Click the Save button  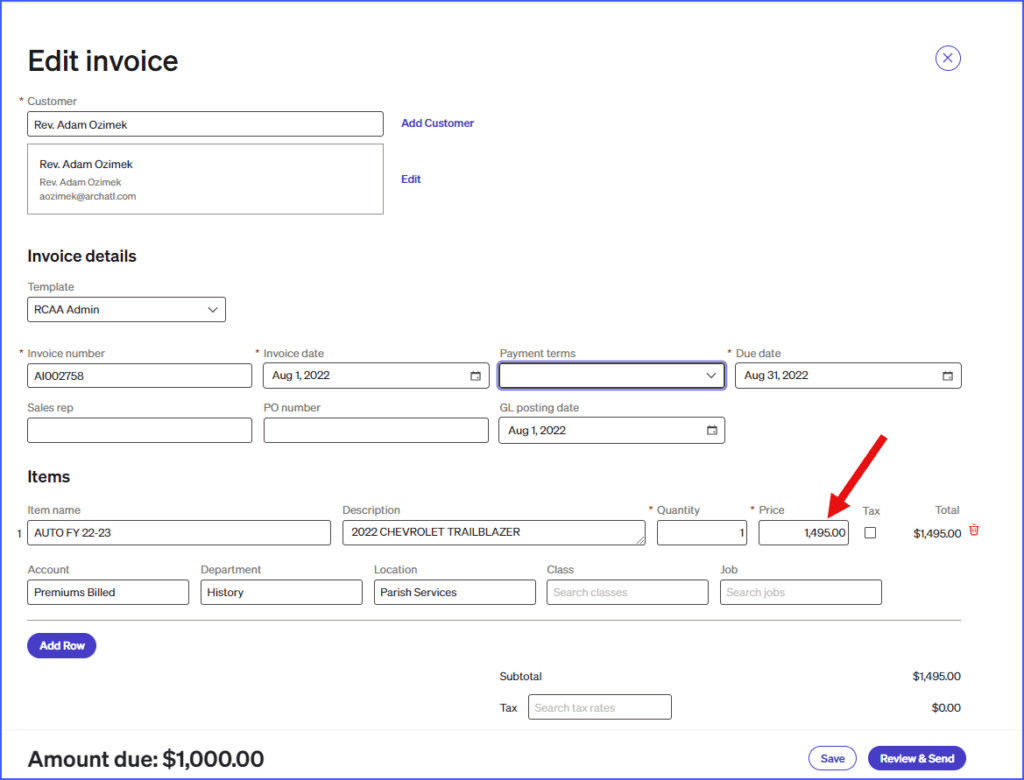pos(832,759)
